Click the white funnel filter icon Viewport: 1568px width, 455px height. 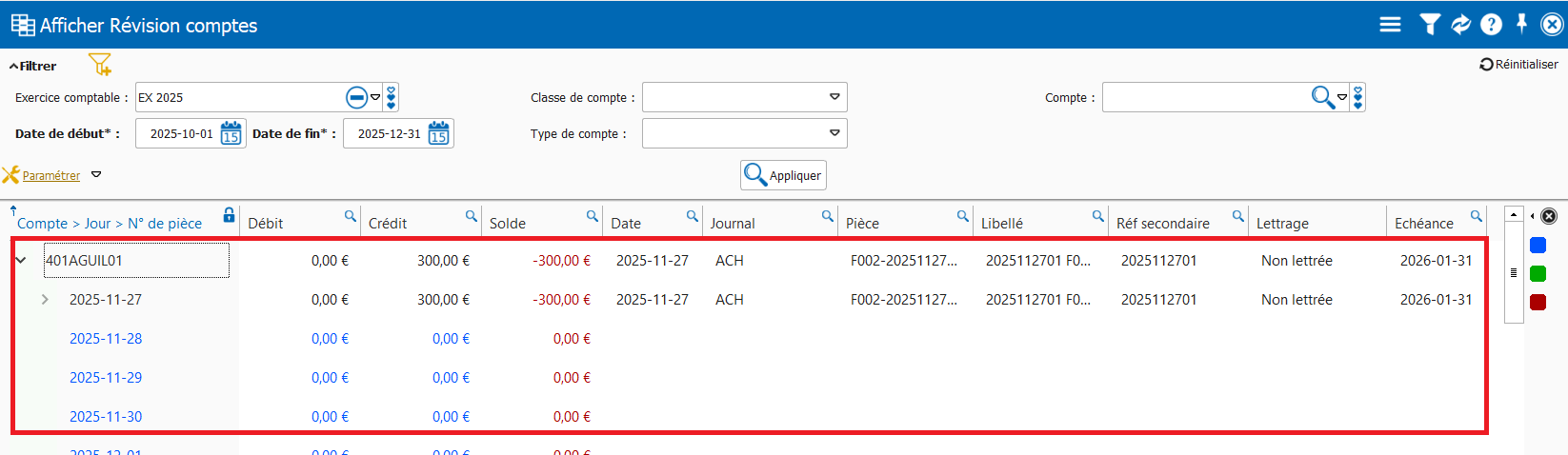pyautogui.click(x=1429, y=25)
